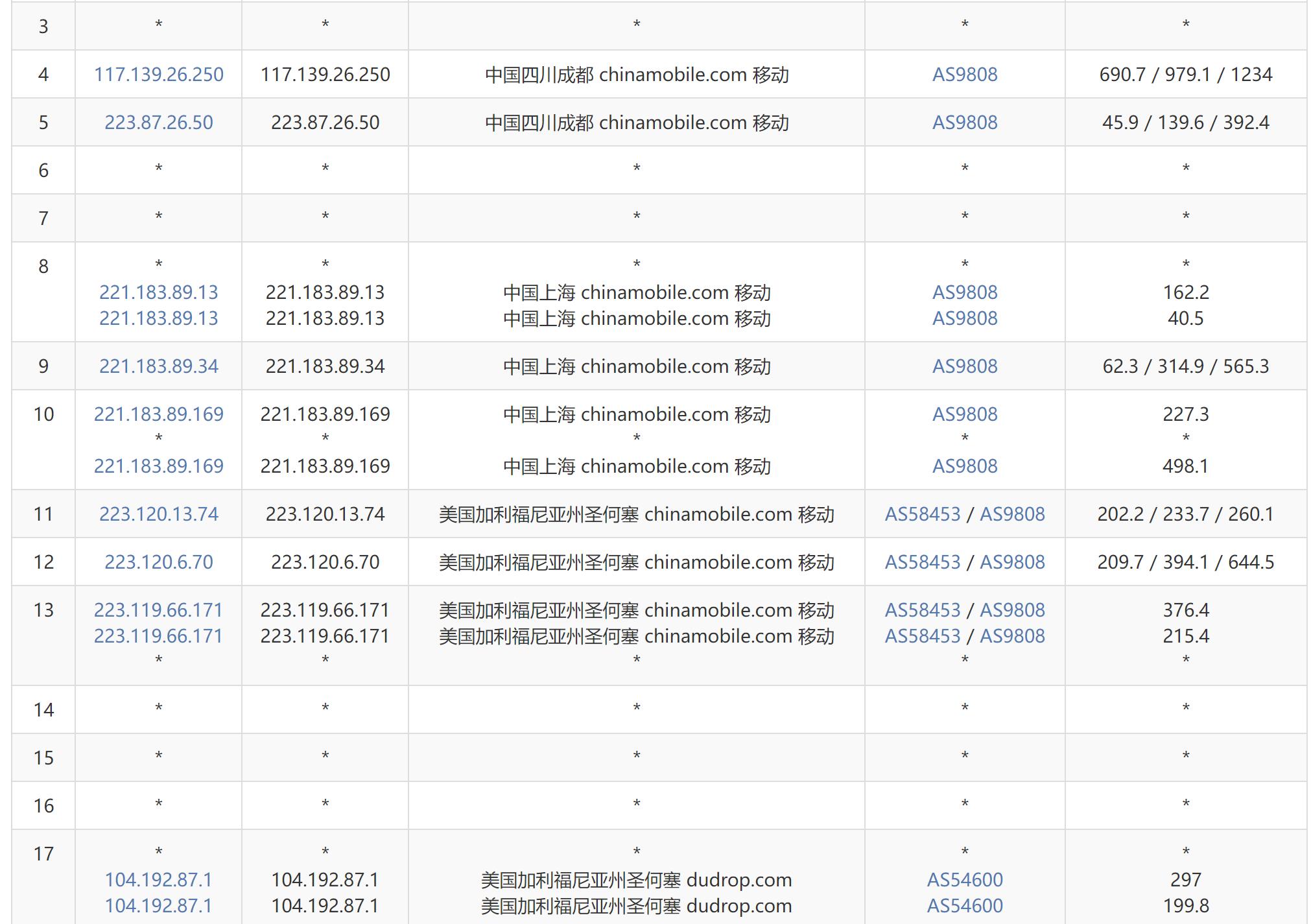Click 223.119.66.171 link on the 376.4 line

159,610
